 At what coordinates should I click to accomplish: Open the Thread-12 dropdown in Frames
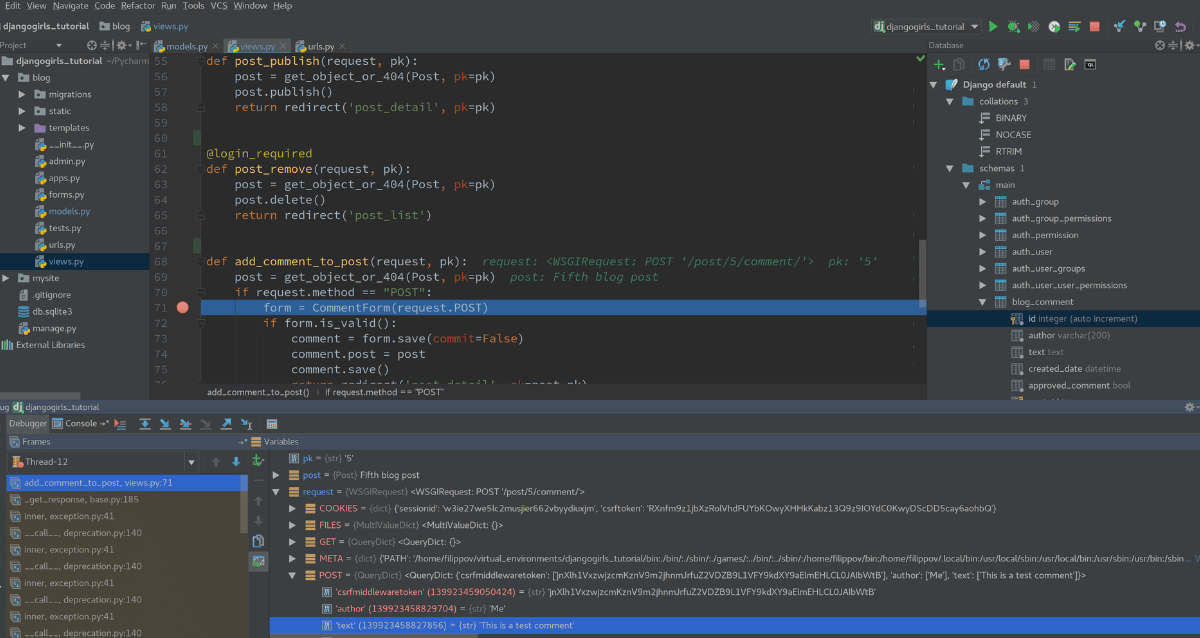(190, 461)
